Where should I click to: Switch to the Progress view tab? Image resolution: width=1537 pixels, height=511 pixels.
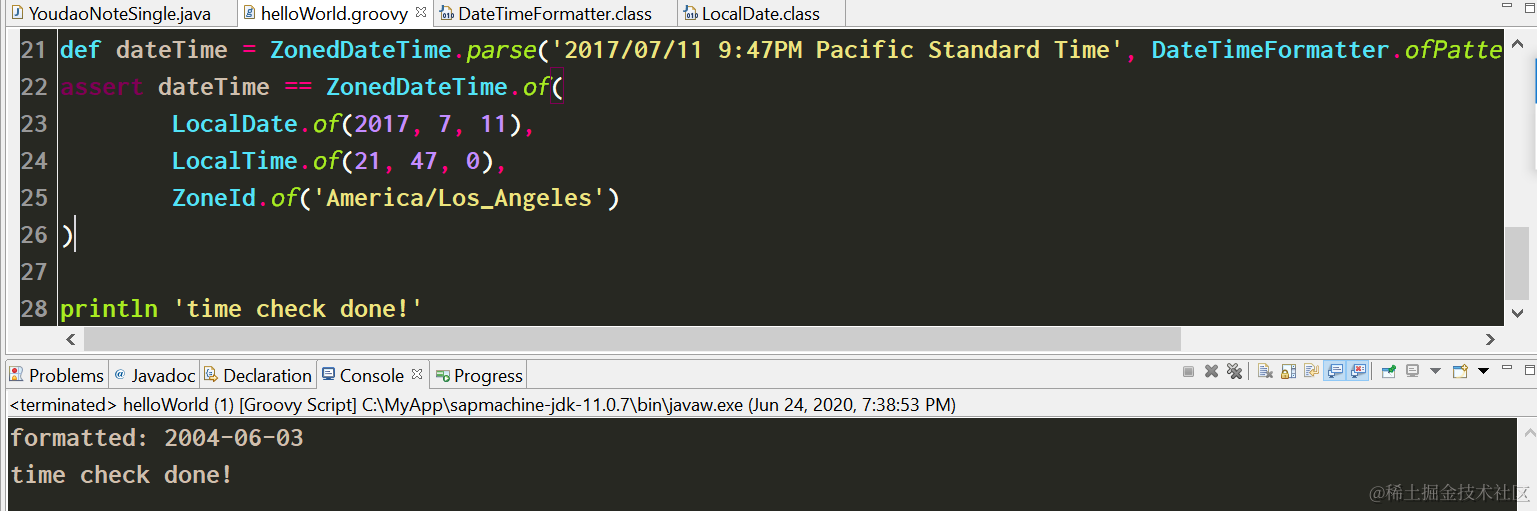(x=478, y=375)
